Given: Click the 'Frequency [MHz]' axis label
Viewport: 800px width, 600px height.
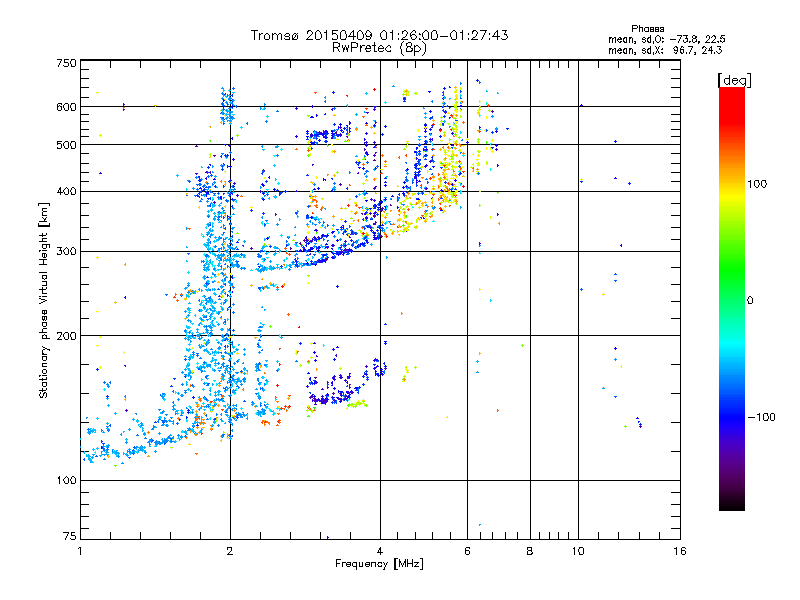Looking at the screenshot, I should [379, 564].
